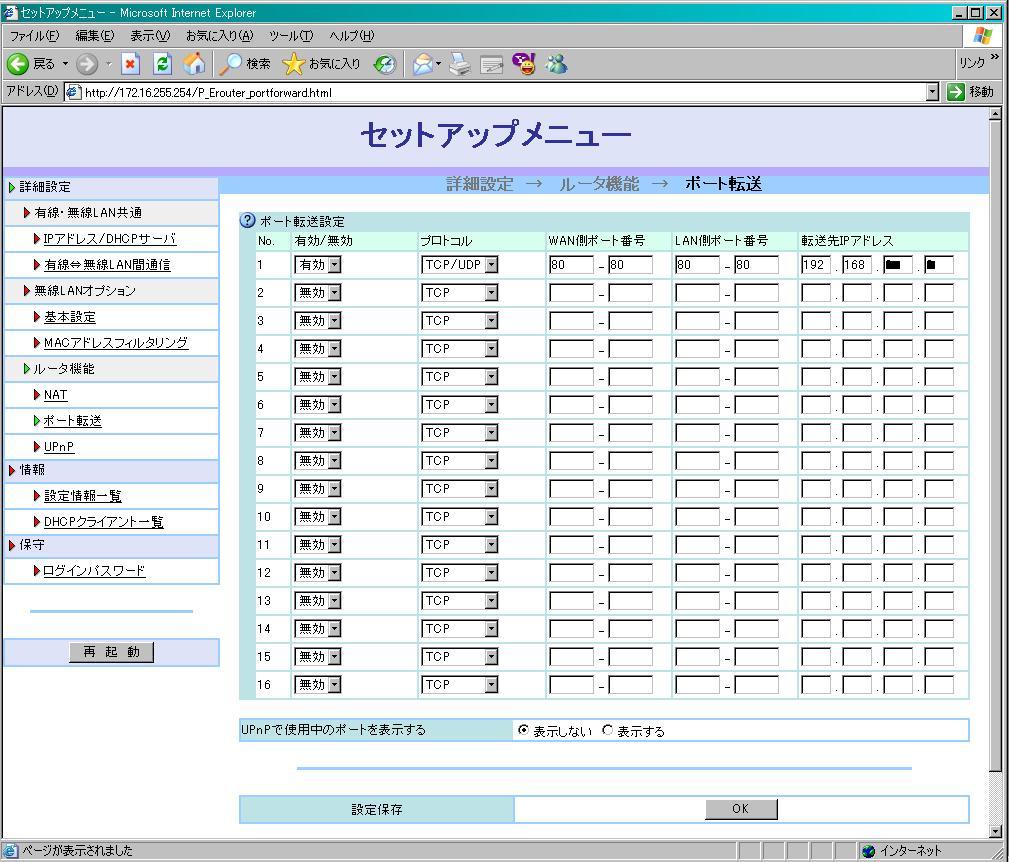
Task: Open the Back button history dropdown arrow
Action: tap(65, 64)
